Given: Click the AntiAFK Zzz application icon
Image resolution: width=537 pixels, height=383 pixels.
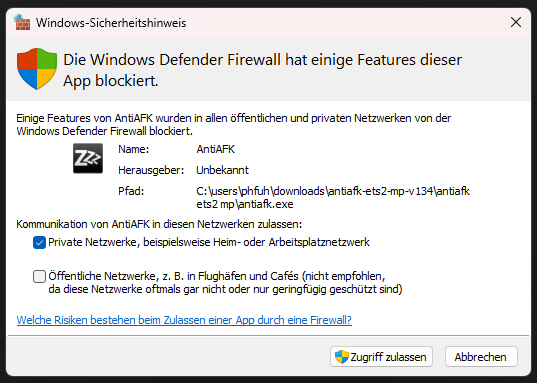Looking at the screenshot, I should 88,158.
